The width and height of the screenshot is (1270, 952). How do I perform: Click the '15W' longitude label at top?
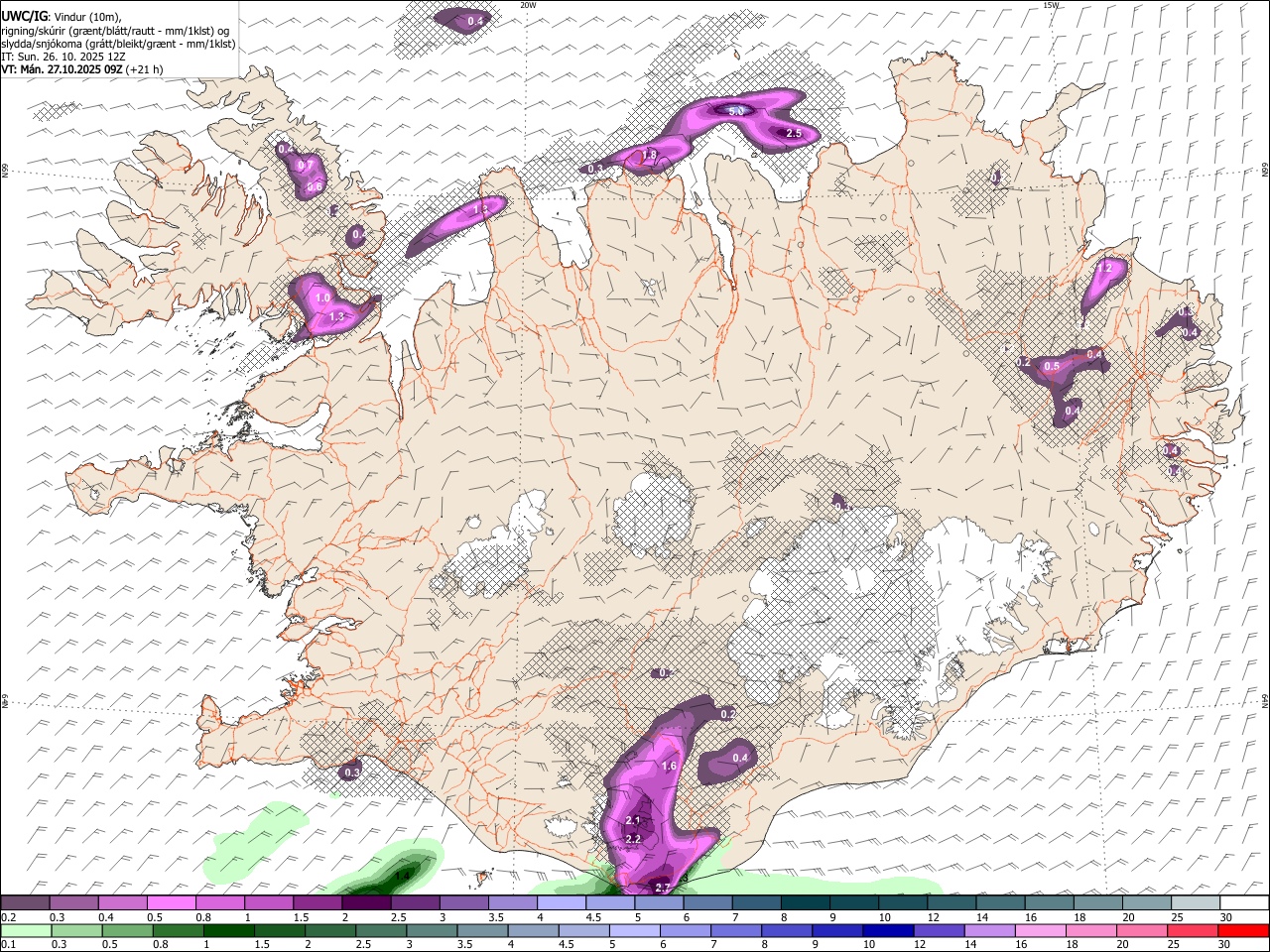coord(1051,5)
